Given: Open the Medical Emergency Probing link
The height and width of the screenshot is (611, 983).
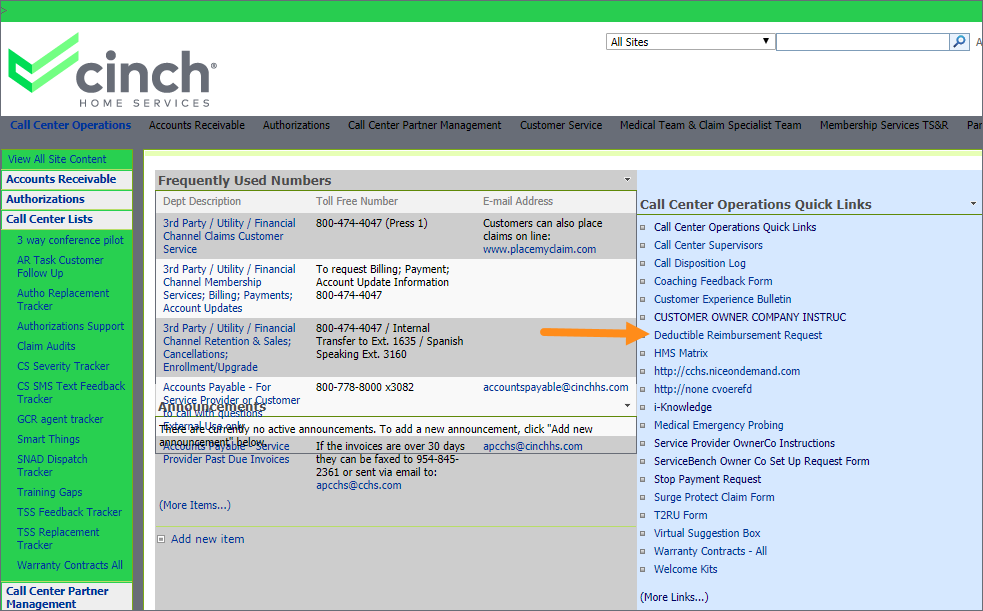Looking at the screenshot, I should 718,426.
